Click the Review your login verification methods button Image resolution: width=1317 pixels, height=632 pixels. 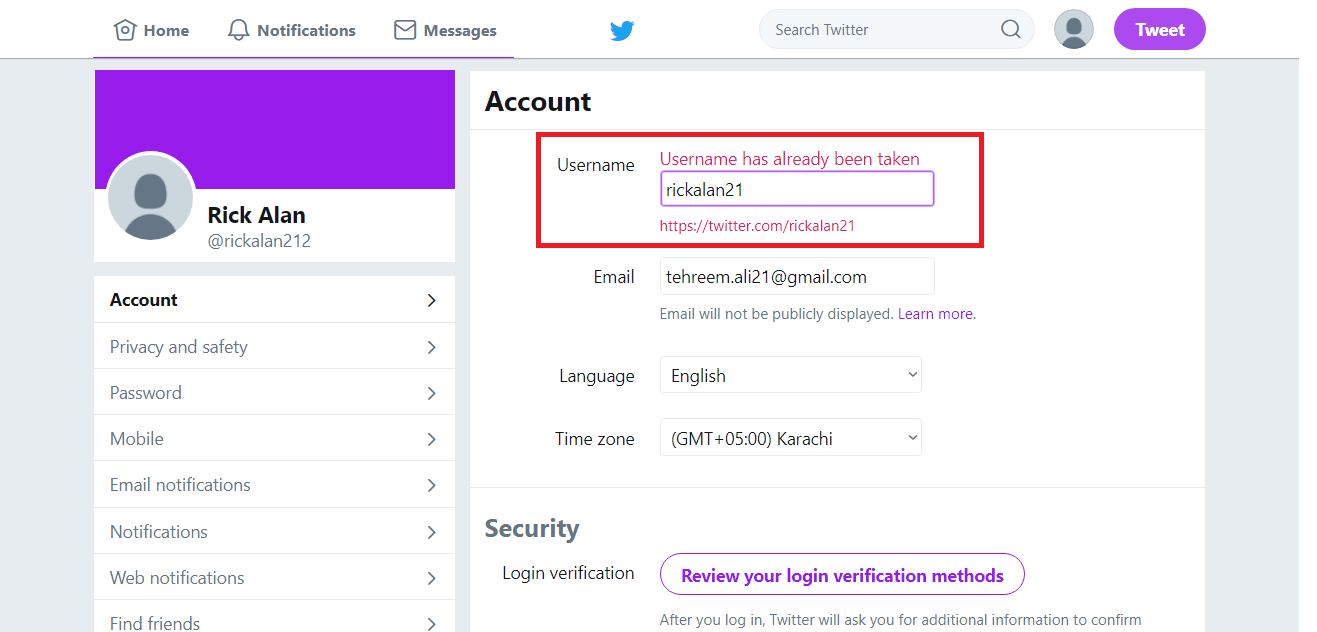842,575
